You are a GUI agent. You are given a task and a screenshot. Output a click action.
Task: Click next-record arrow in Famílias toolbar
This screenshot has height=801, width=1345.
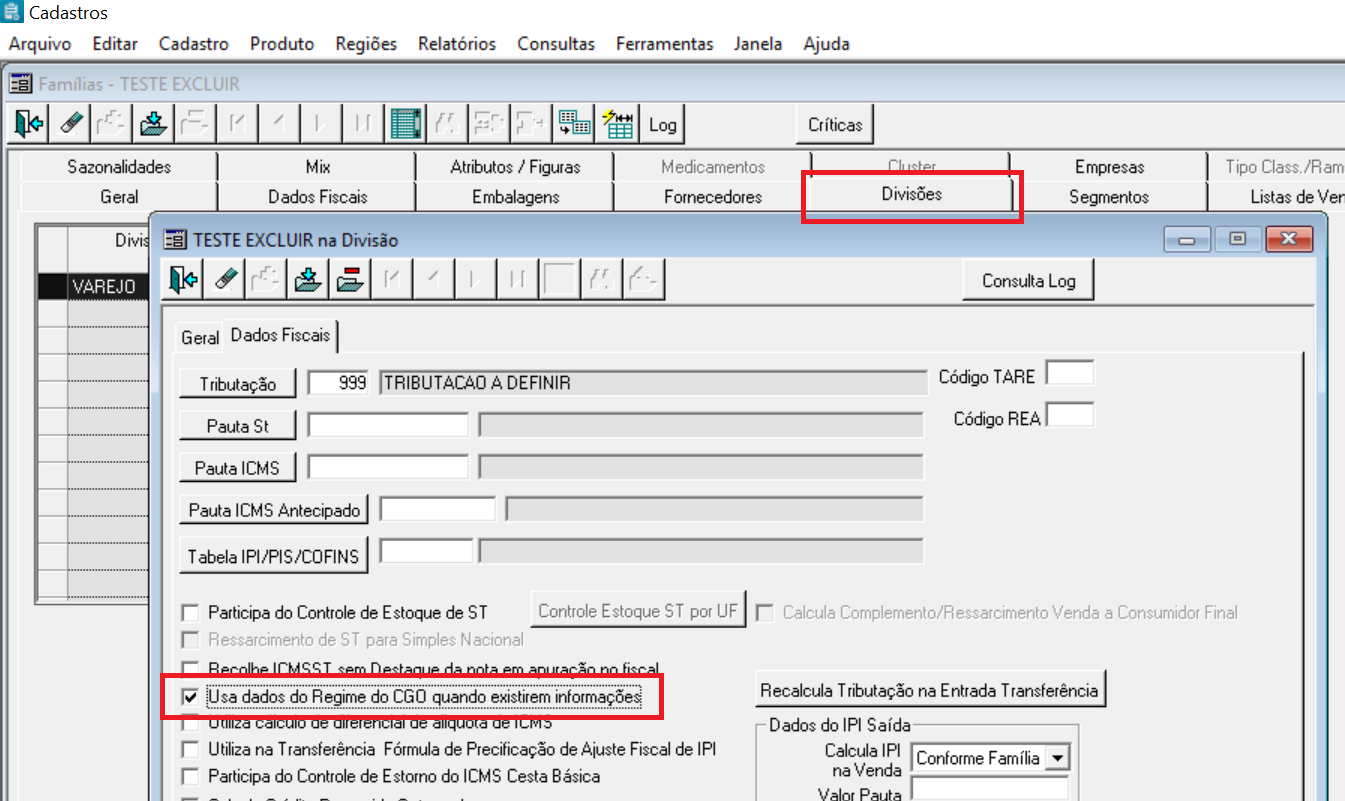click(x=320, y=124)
